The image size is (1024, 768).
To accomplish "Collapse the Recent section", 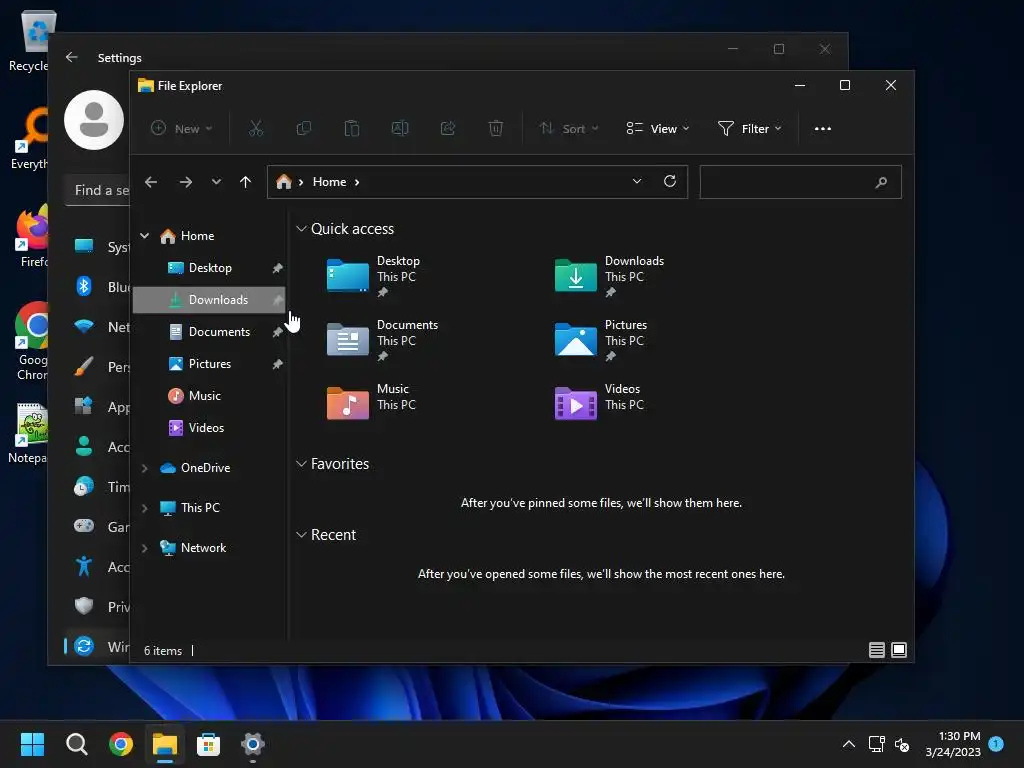I will point(301,535).
